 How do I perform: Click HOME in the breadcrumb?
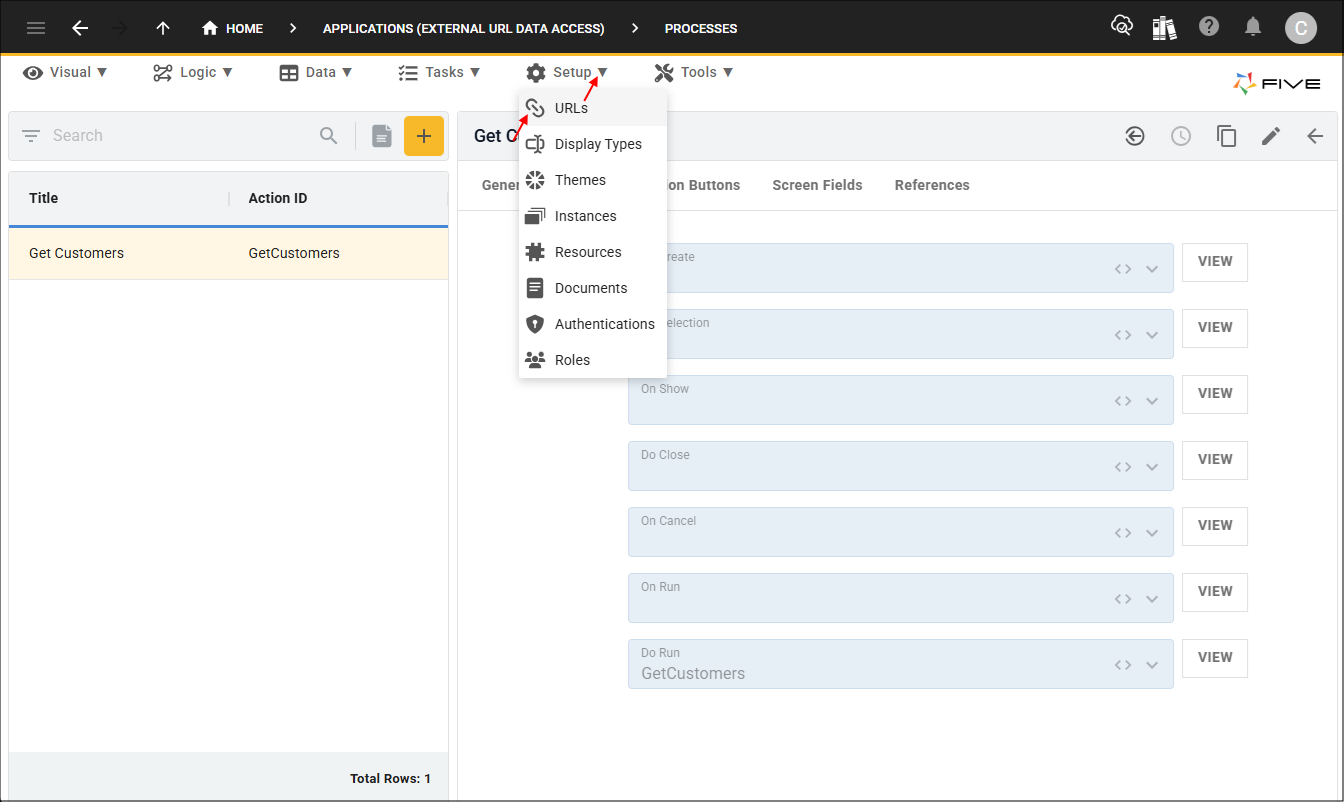click(x=233, y=28)
